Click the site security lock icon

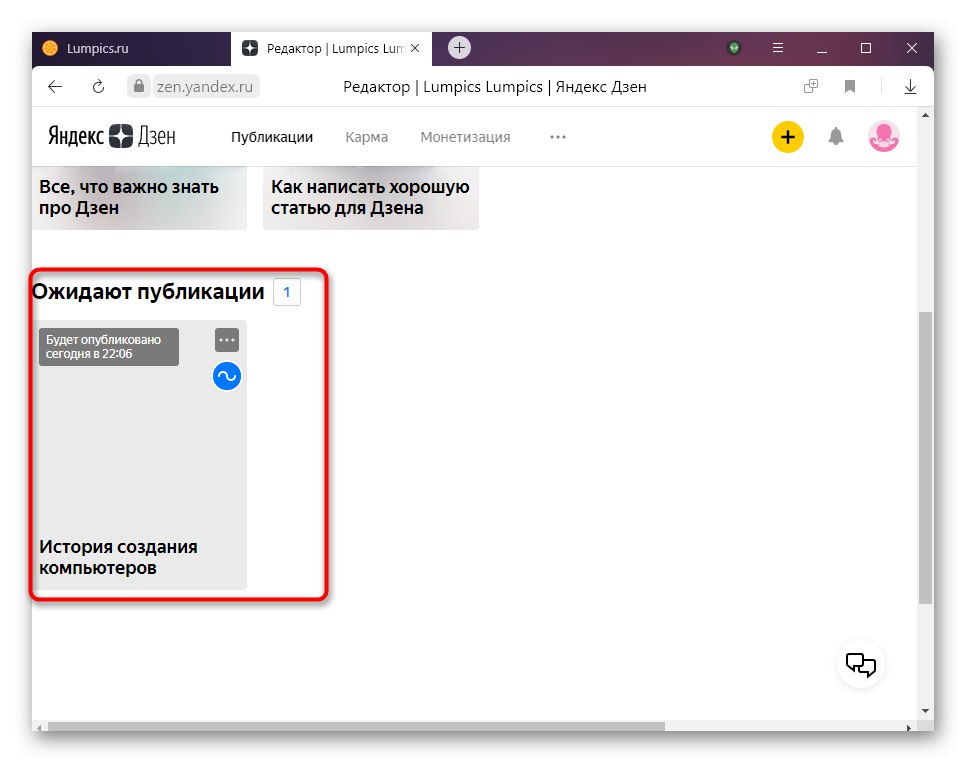point(139,87)
